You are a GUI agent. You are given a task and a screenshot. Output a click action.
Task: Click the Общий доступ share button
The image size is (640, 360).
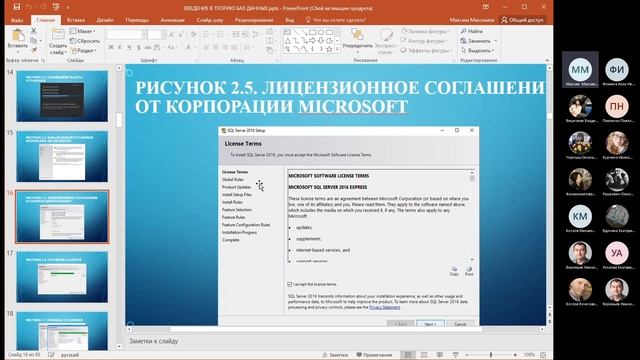click(x=522, y=20)
